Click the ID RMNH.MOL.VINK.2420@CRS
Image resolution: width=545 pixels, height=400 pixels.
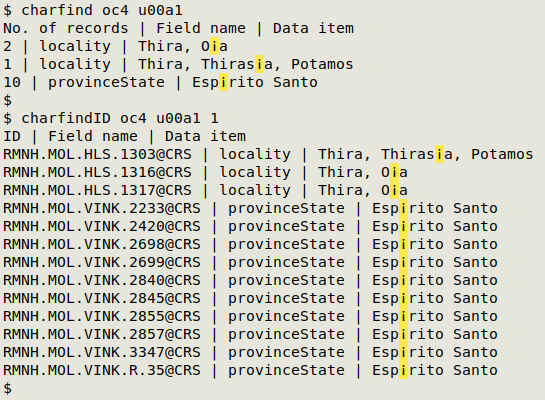(x=102, y=227)
